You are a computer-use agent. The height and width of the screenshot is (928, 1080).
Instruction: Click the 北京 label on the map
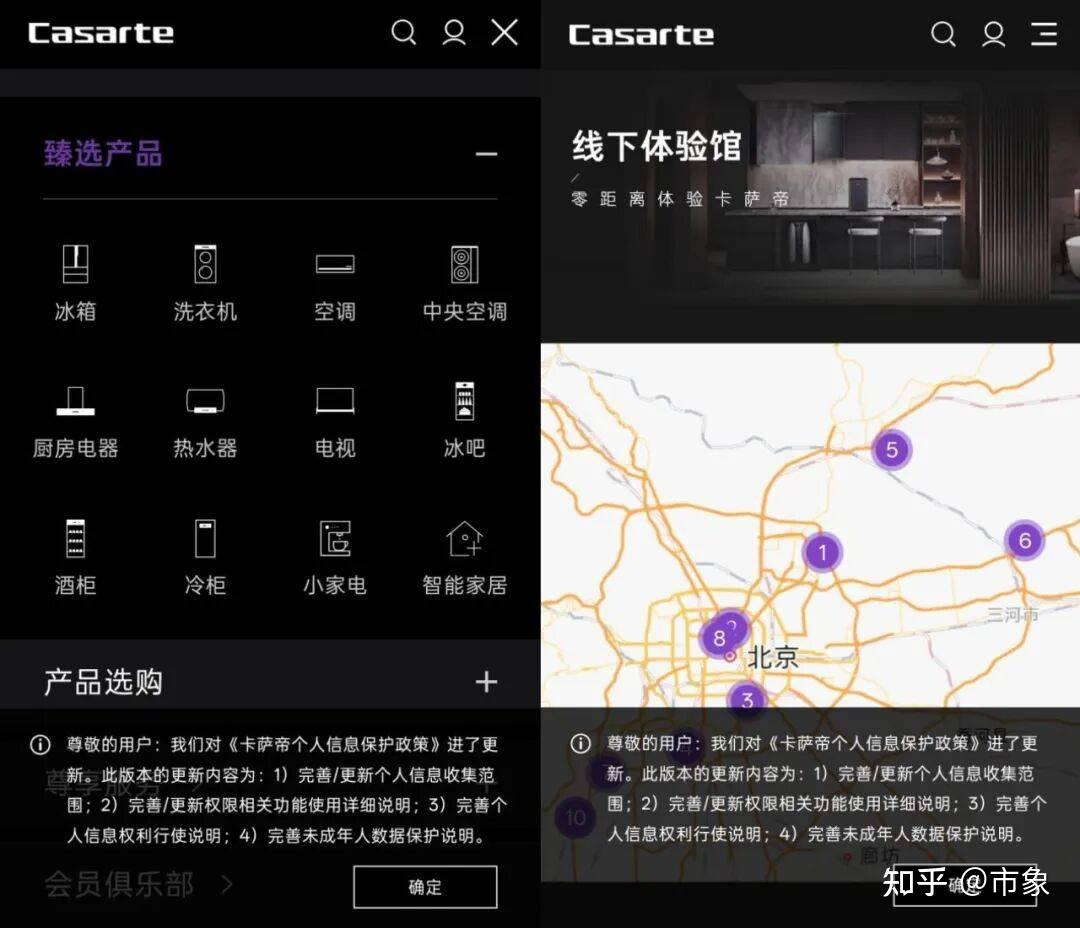click(x=772, y=657)
